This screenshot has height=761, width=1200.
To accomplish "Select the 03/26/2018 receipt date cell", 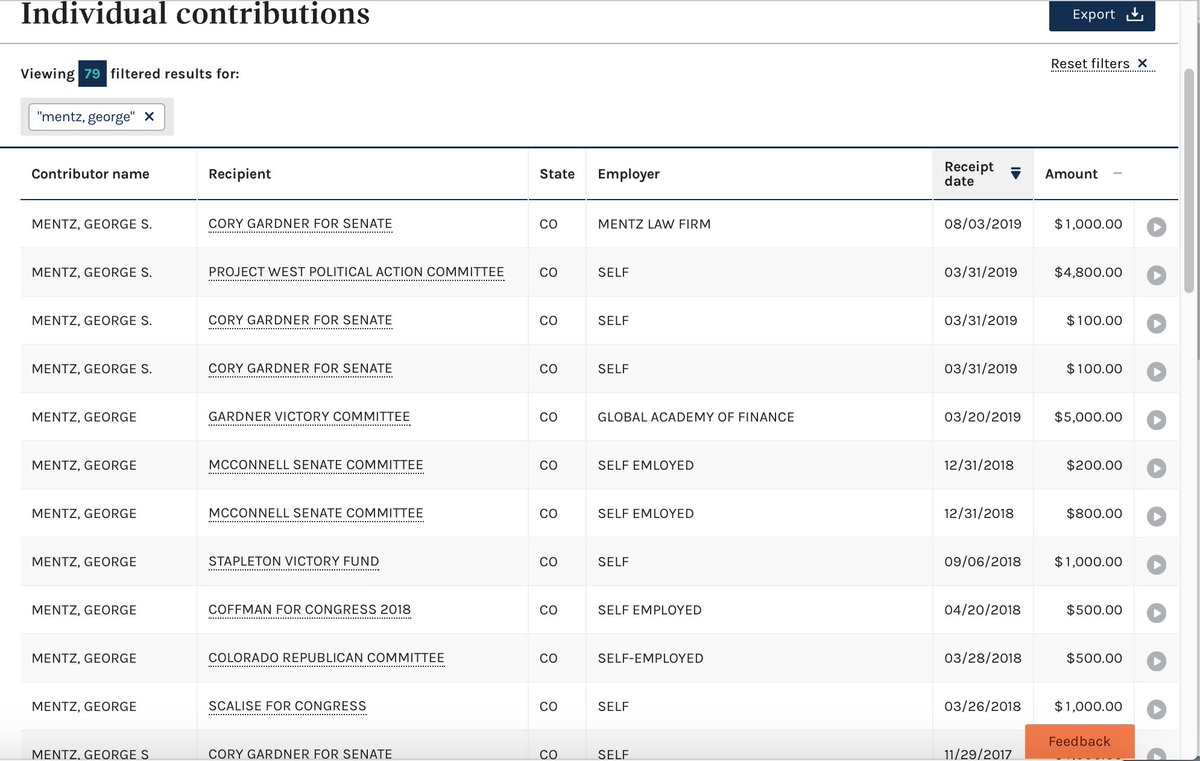I will click(982, 706).
